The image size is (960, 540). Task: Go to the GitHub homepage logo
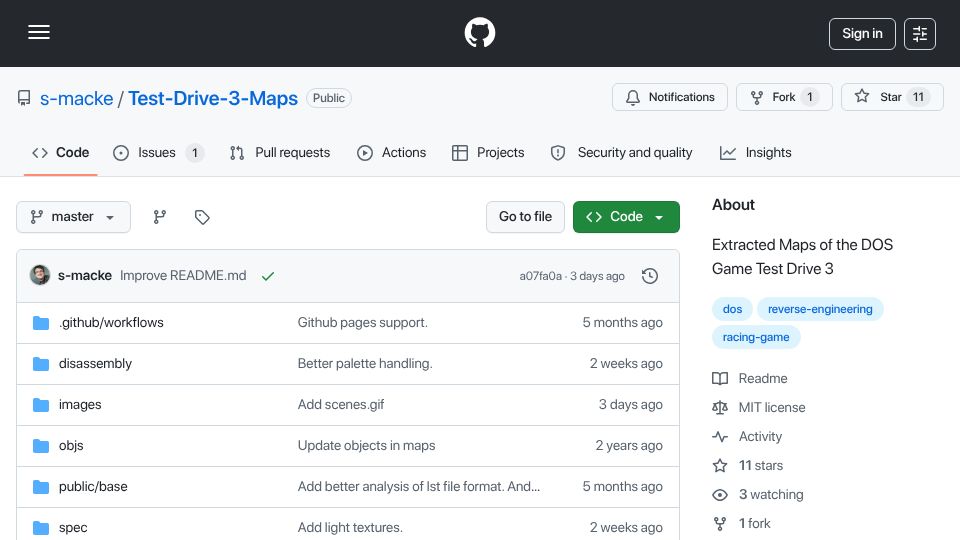[479, 32]
